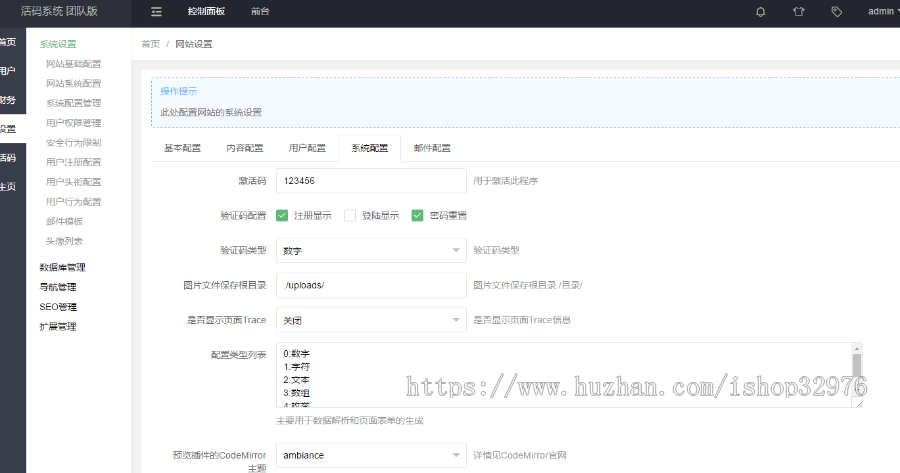Screen dimensions: 900x473
Task: Go to 主页 in left rail
Action: click(13, 187)
